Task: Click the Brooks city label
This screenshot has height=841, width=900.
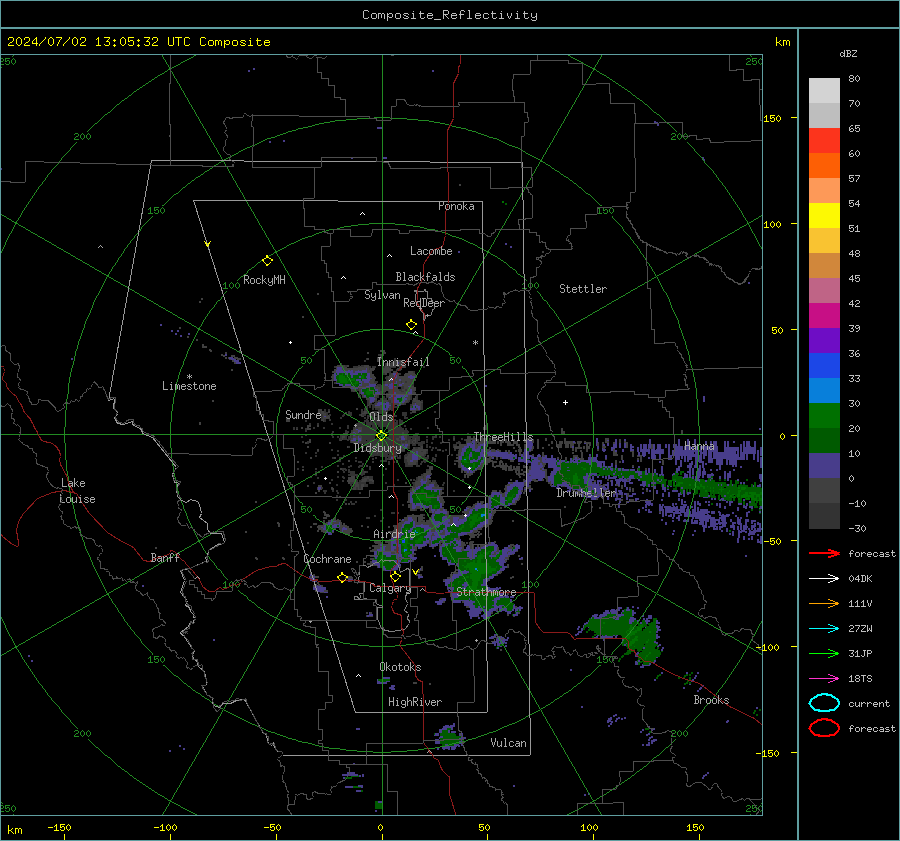Action: (x=711, y=700)
